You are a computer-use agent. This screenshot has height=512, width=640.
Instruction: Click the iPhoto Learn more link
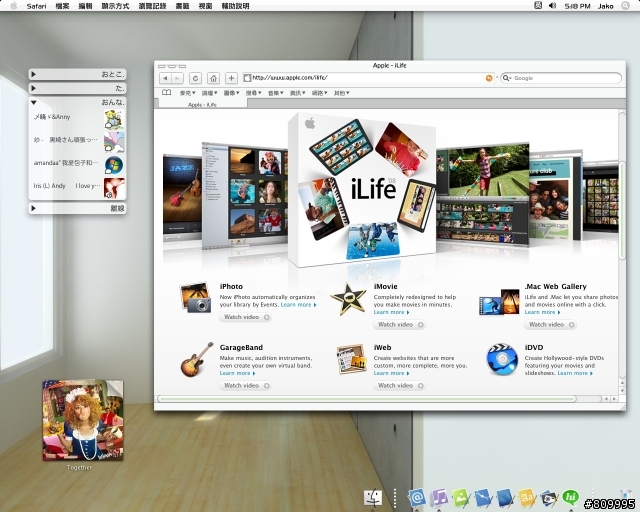click(298, 305)
